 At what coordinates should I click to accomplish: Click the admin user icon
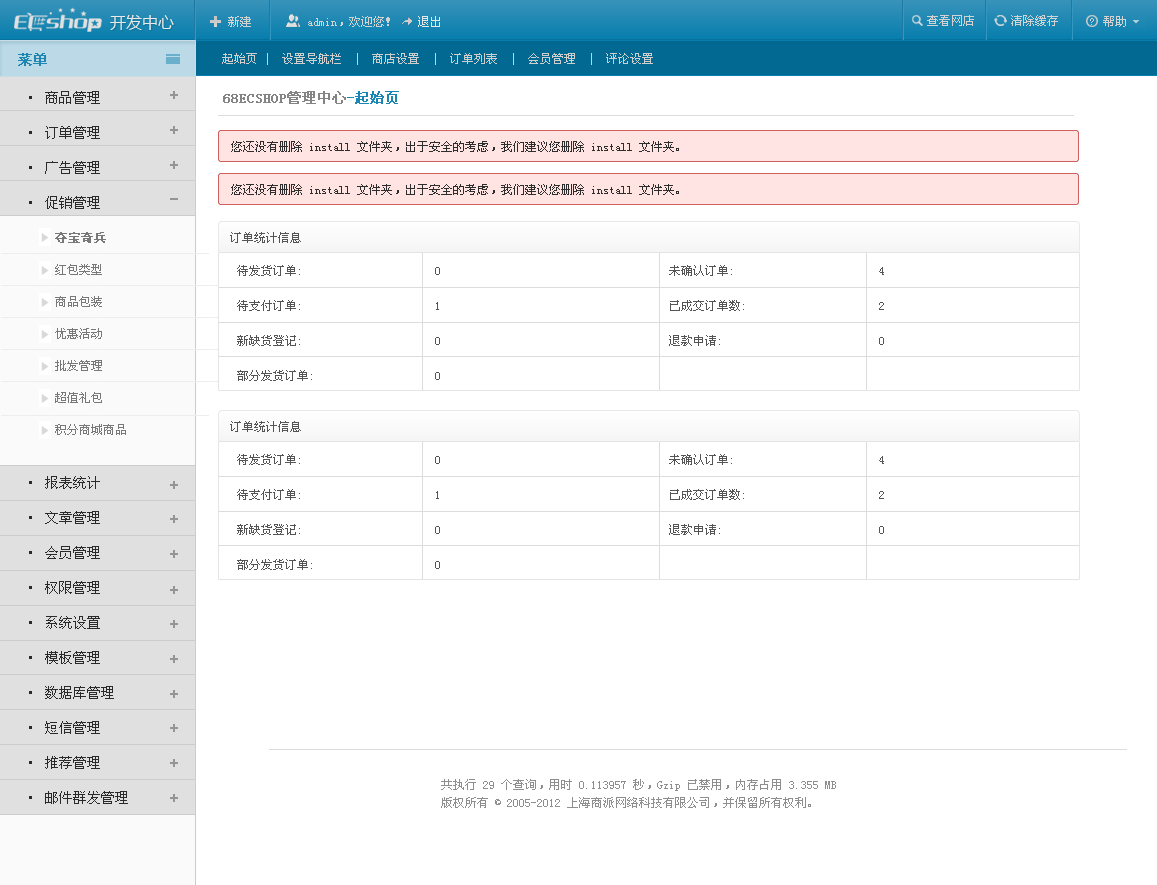pos(292,21)
